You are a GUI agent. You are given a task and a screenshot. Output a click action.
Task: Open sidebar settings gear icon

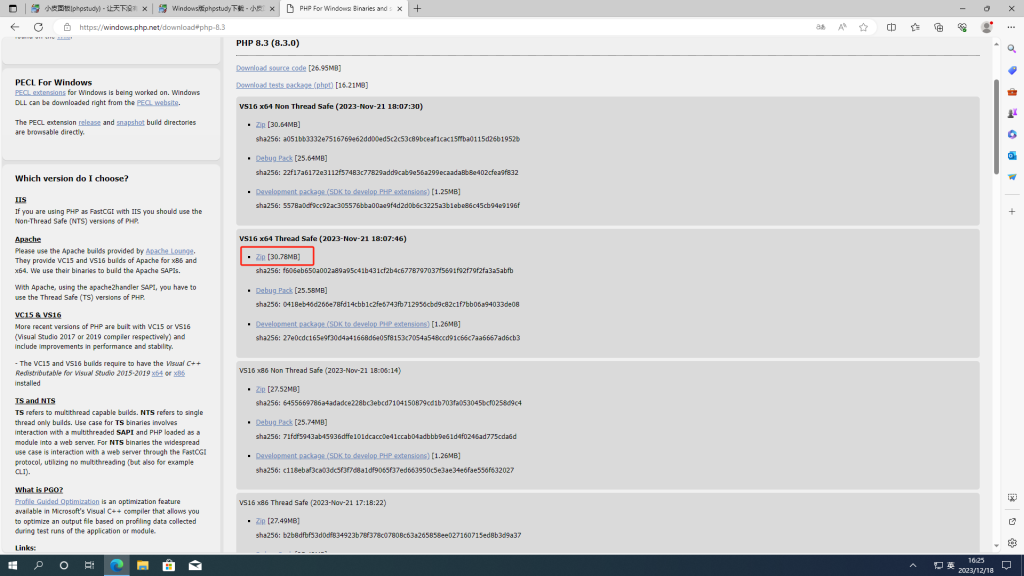pyautogui.click(x=1012, y=543)
